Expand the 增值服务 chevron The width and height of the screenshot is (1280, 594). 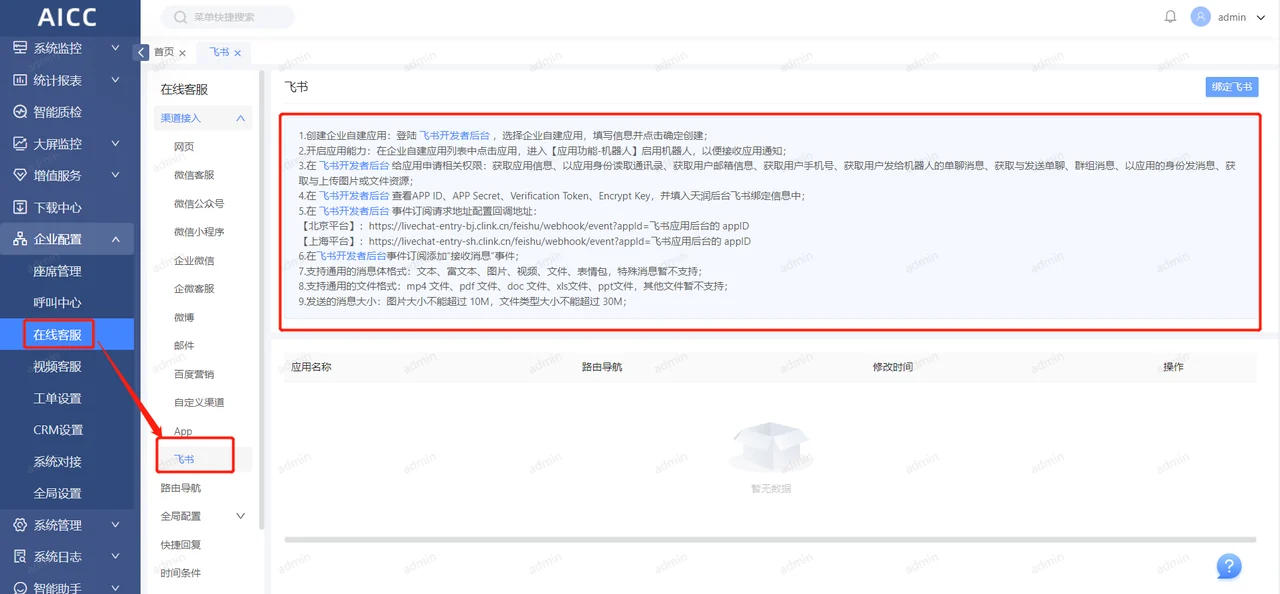(115, 175)
